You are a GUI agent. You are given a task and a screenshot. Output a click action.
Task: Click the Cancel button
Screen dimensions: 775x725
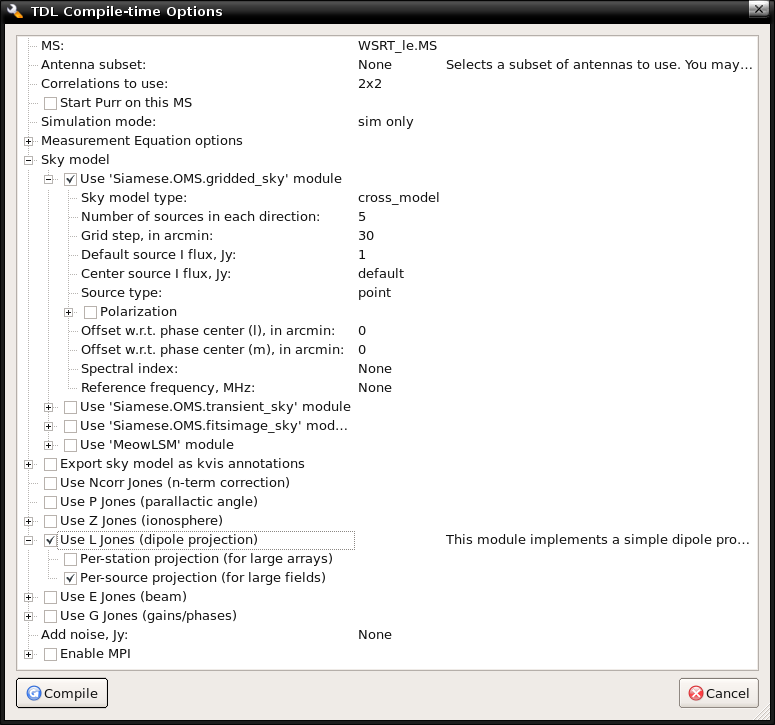[x=719, y=693]
